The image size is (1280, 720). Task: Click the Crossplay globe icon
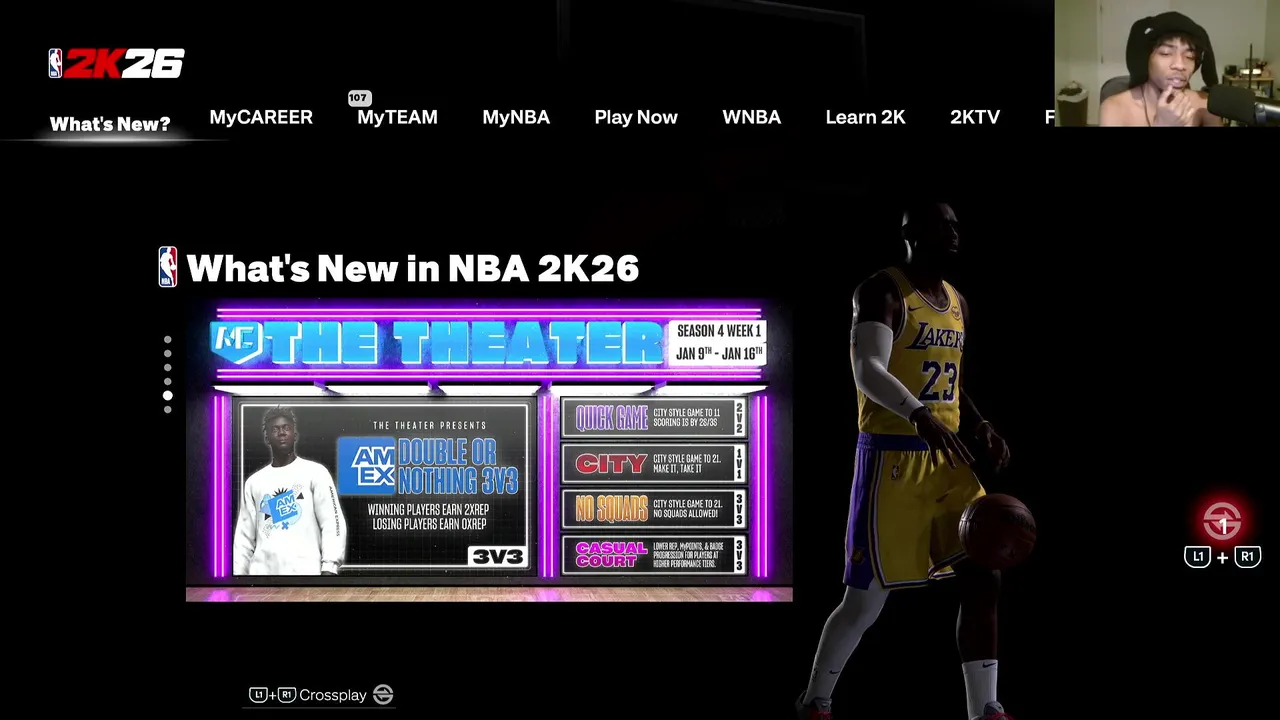383,695
